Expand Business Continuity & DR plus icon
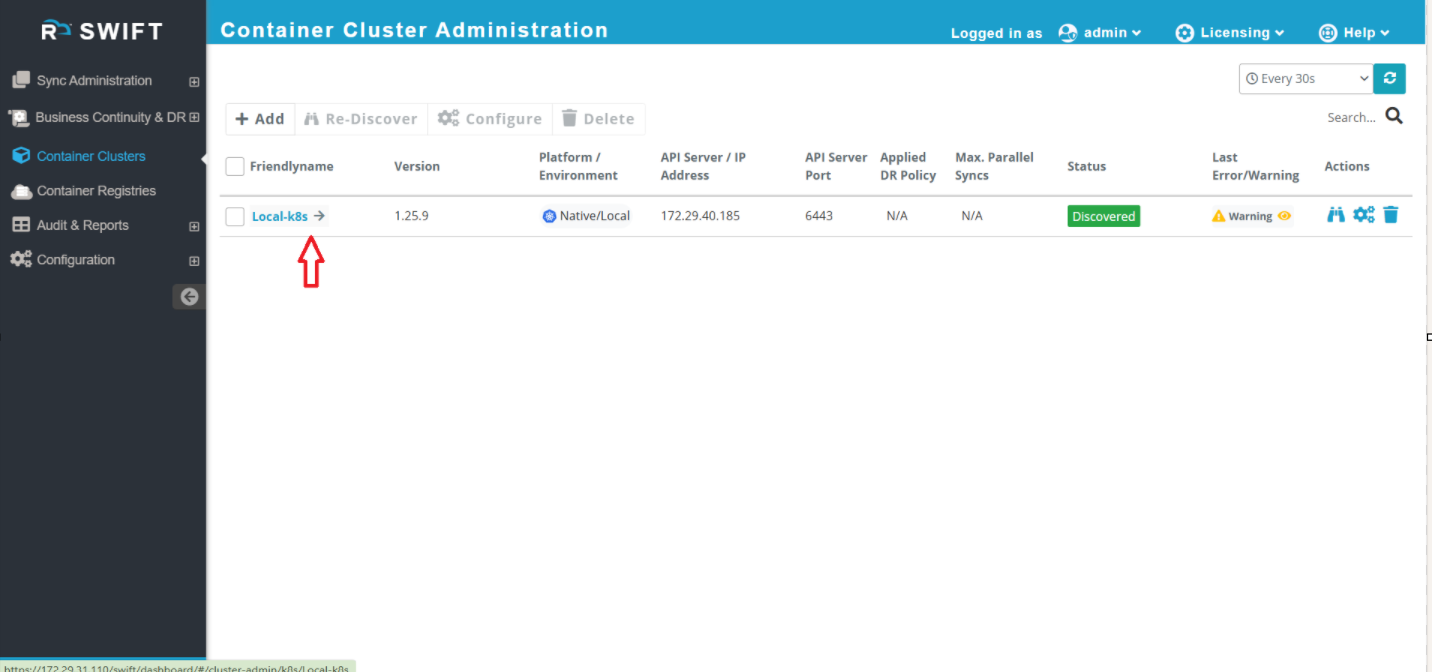The image size is (1432, 672). pyautogui.click(x=194, y=117)
